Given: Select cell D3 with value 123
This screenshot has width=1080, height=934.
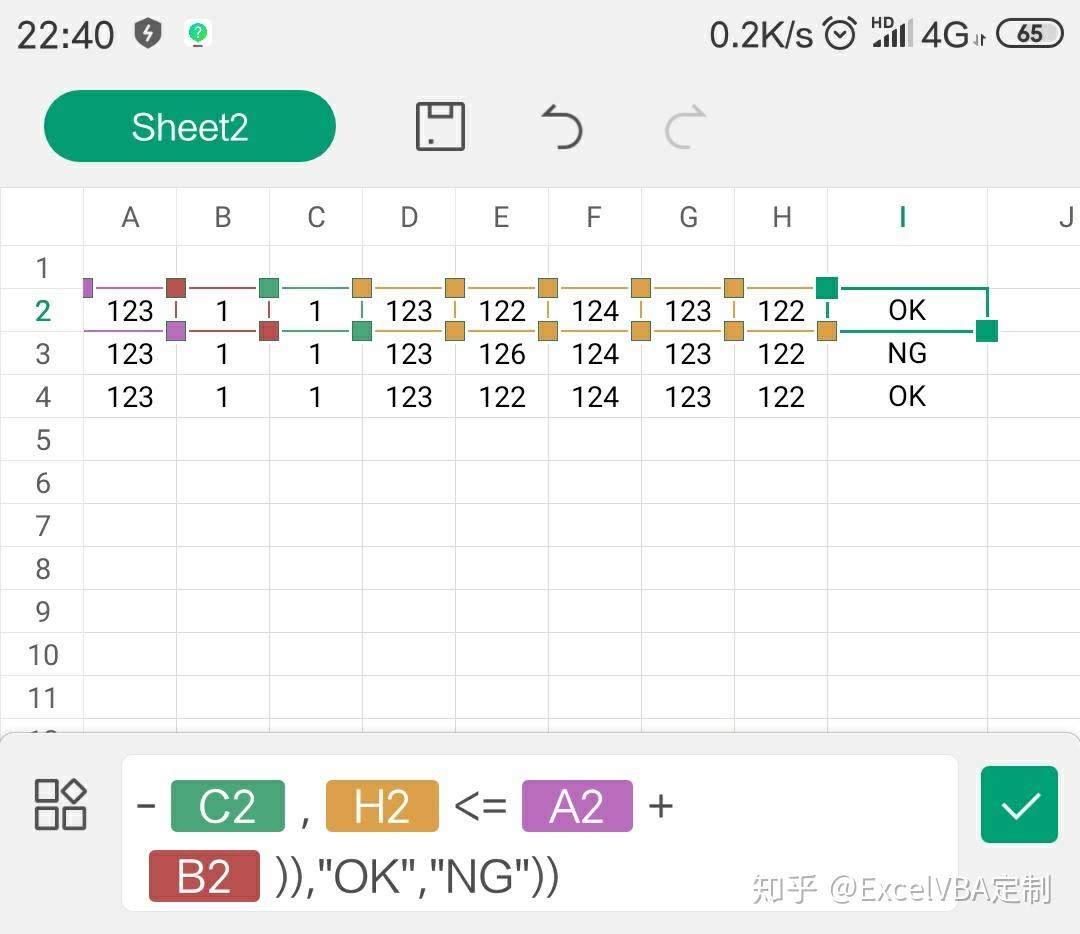Looking at the screenshot, I should click(x=409, y=353).
